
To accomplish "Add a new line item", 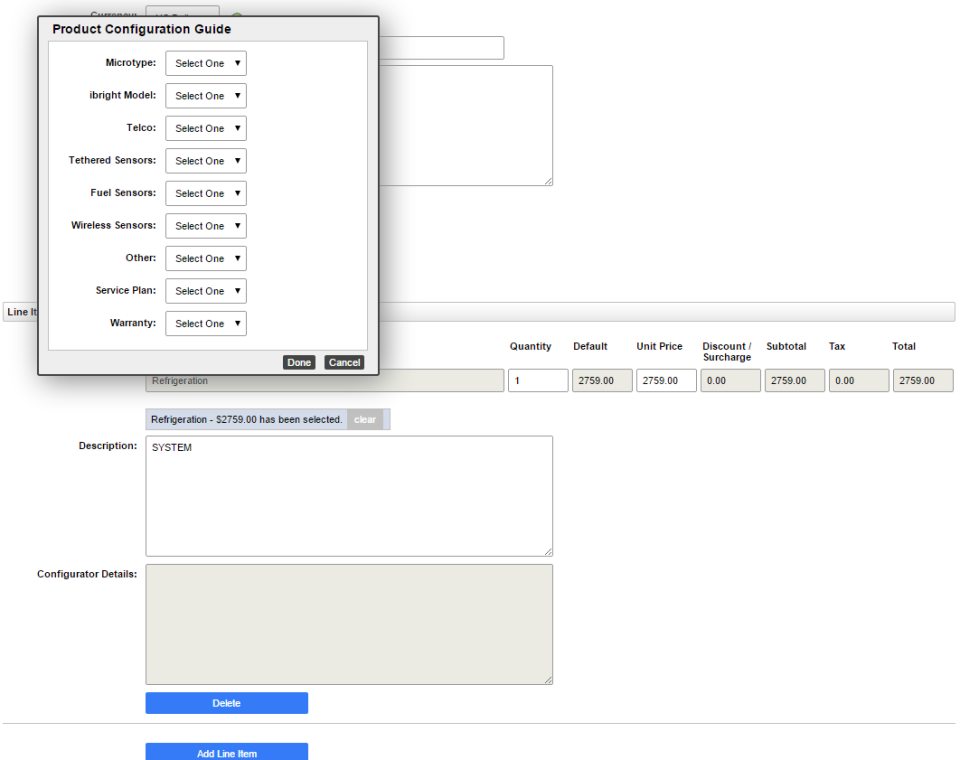I will (x=227, y=752).
